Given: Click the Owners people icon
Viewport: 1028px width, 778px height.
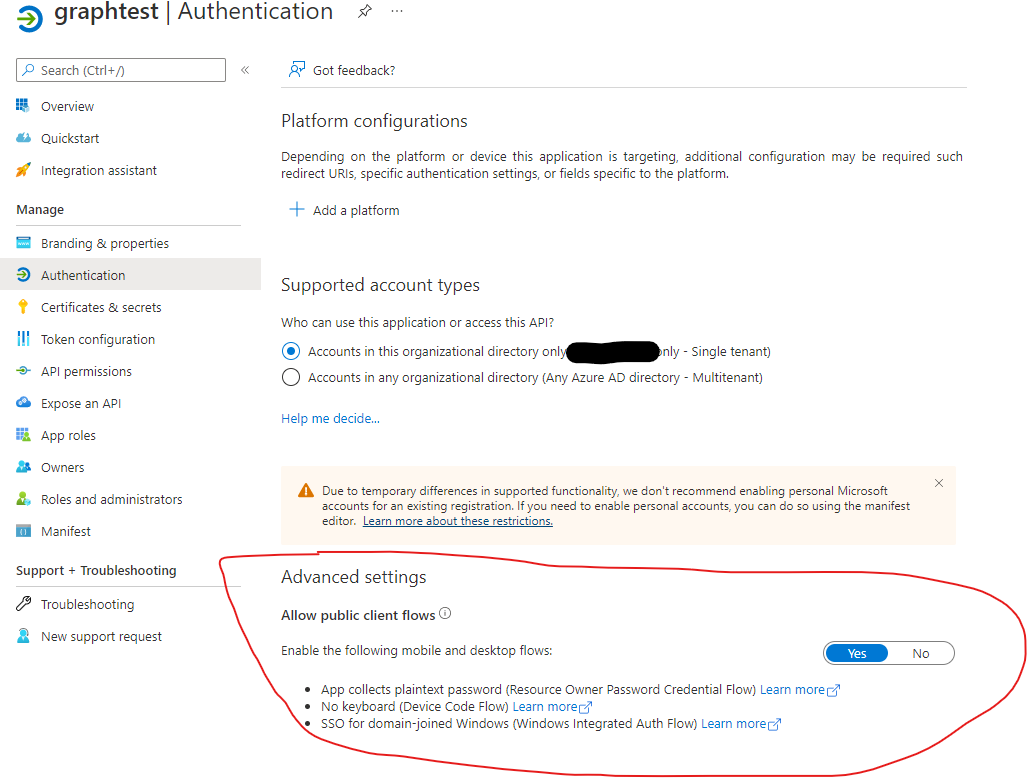Looking at the screenshot, I should pos(23,467).
